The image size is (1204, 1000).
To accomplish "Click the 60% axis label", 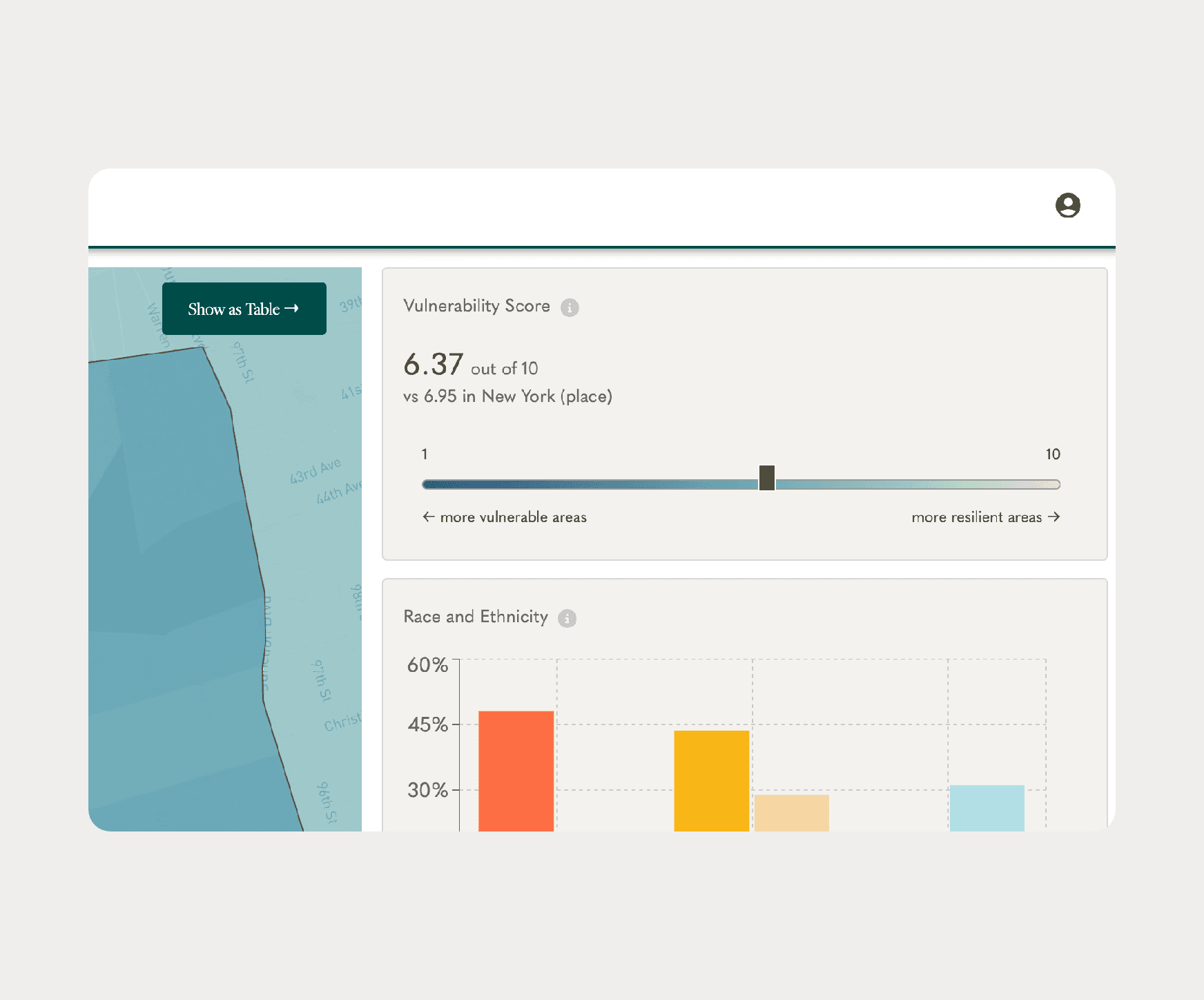I will (x=427, y=665).
